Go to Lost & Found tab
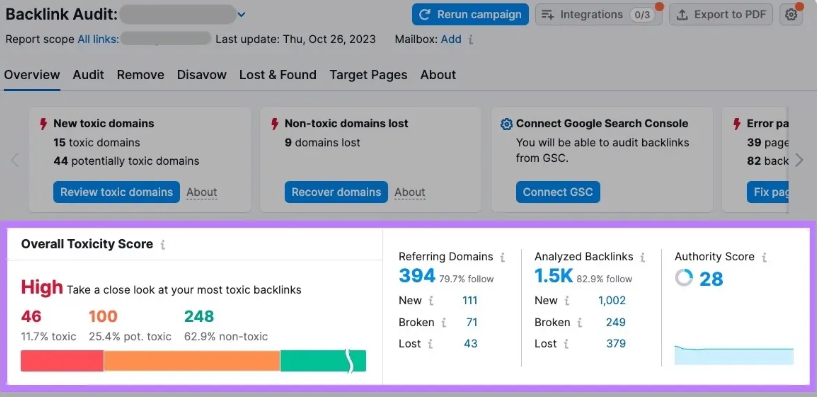This screenshot has width=817, height=397. [278, 75]
